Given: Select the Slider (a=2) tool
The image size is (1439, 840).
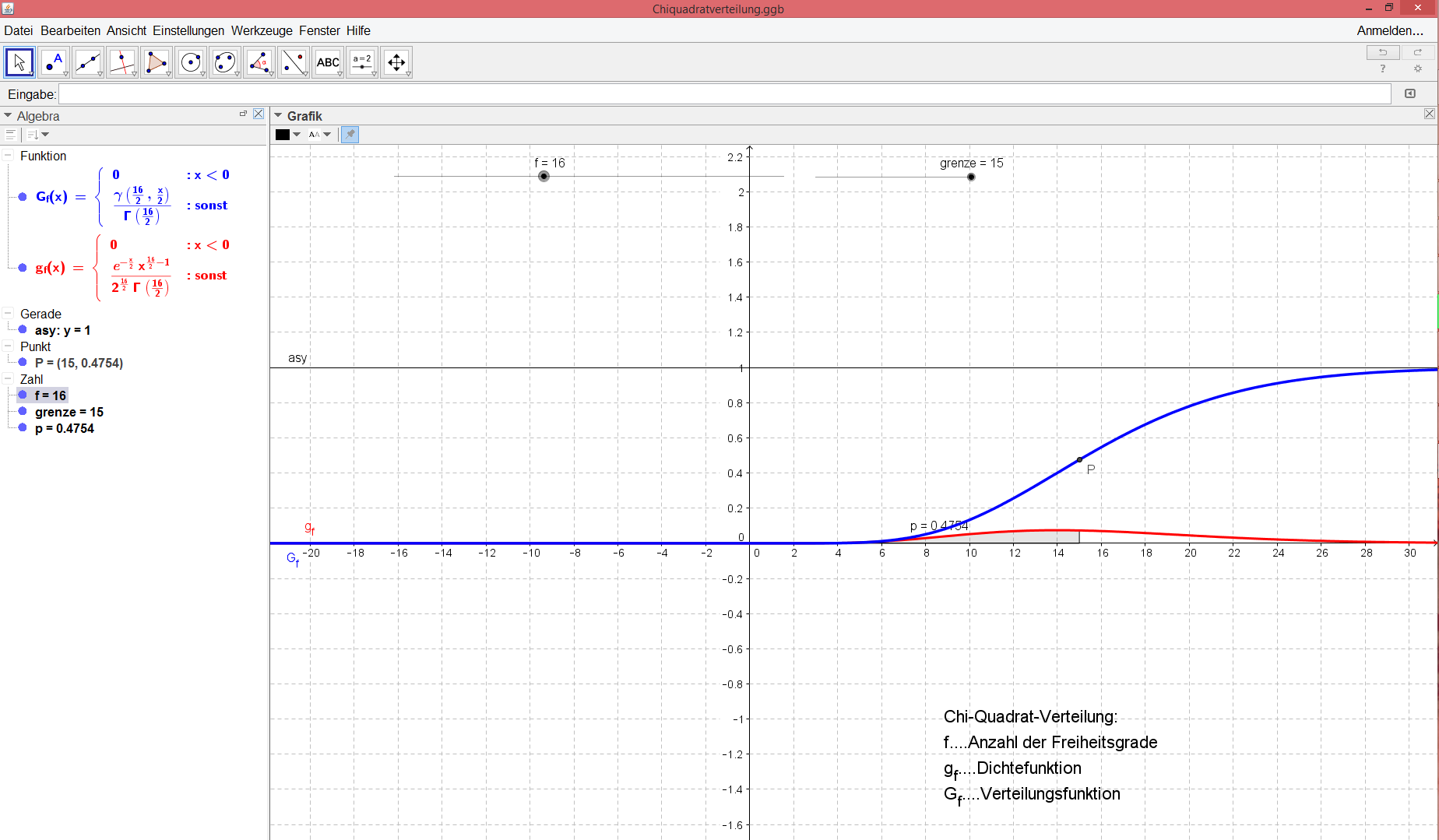Looking at the screenshot, I should (x=362, y=62).
